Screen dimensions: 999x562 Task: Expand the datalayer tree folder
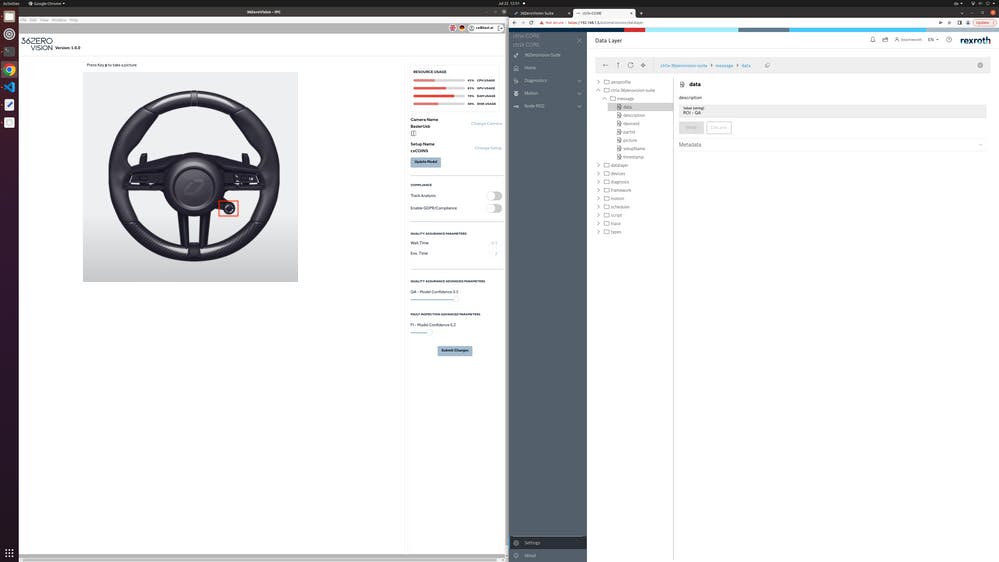pos(599,165)
